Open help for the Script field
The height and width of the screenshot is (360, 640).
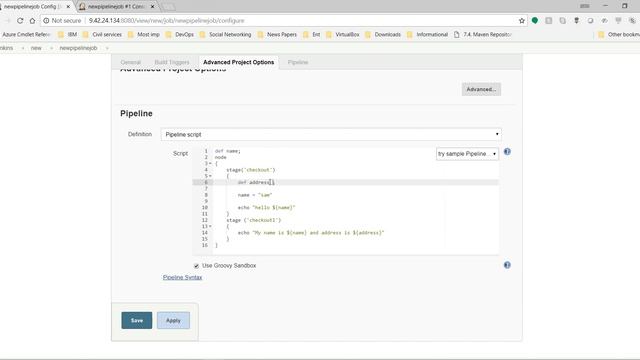(x=507, y=151)
